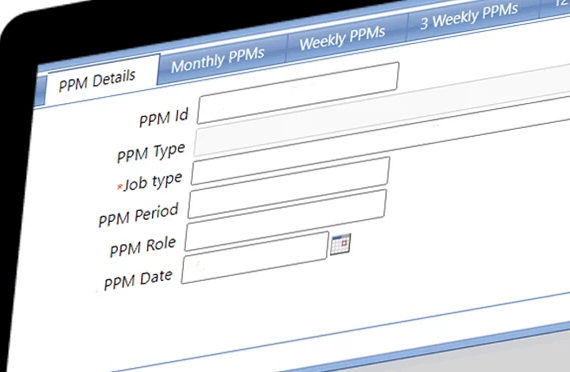Click the 'PPM Type' text label
570x372 pixels.
point(151,153)
